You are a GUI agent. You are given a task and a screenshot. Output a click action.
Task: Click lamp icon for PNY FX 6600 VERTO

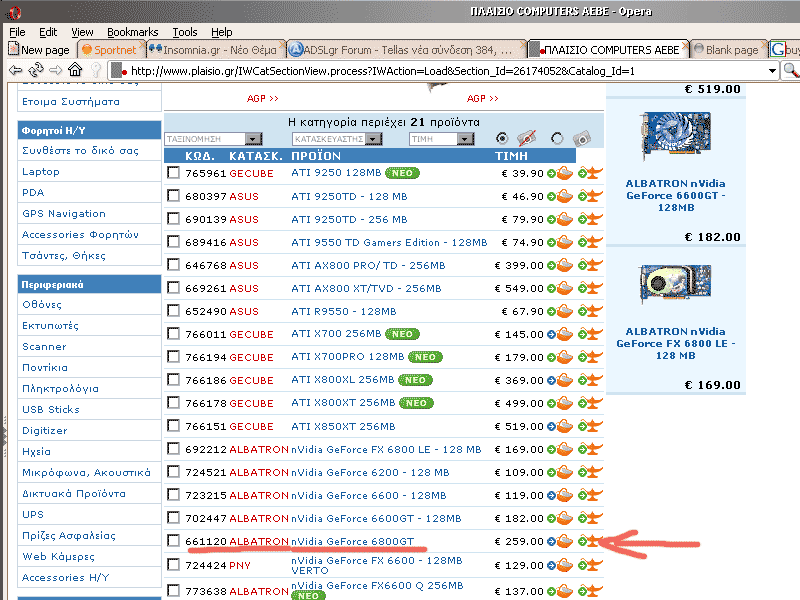(x=590, y=565)
